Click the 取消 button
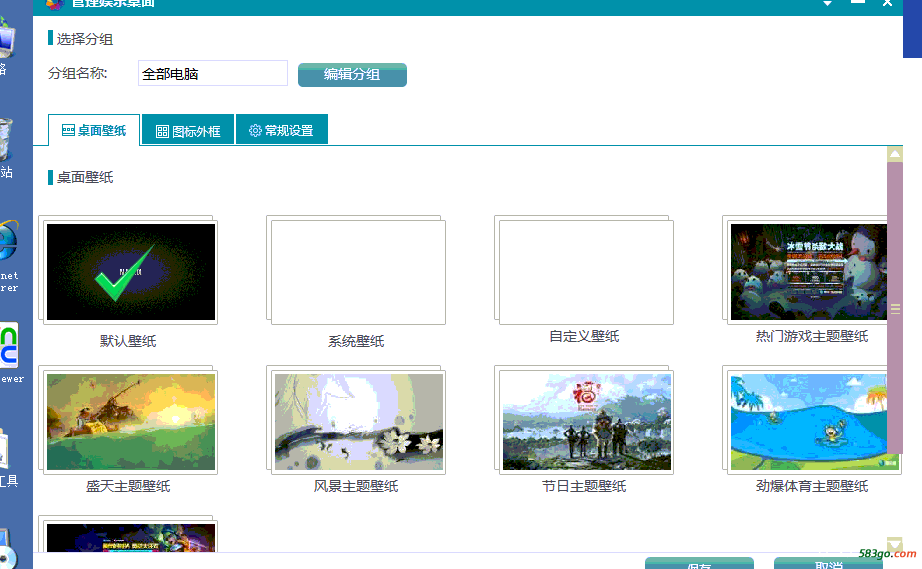This screenshot has height=569, width=922. click(x=828, y=564)
